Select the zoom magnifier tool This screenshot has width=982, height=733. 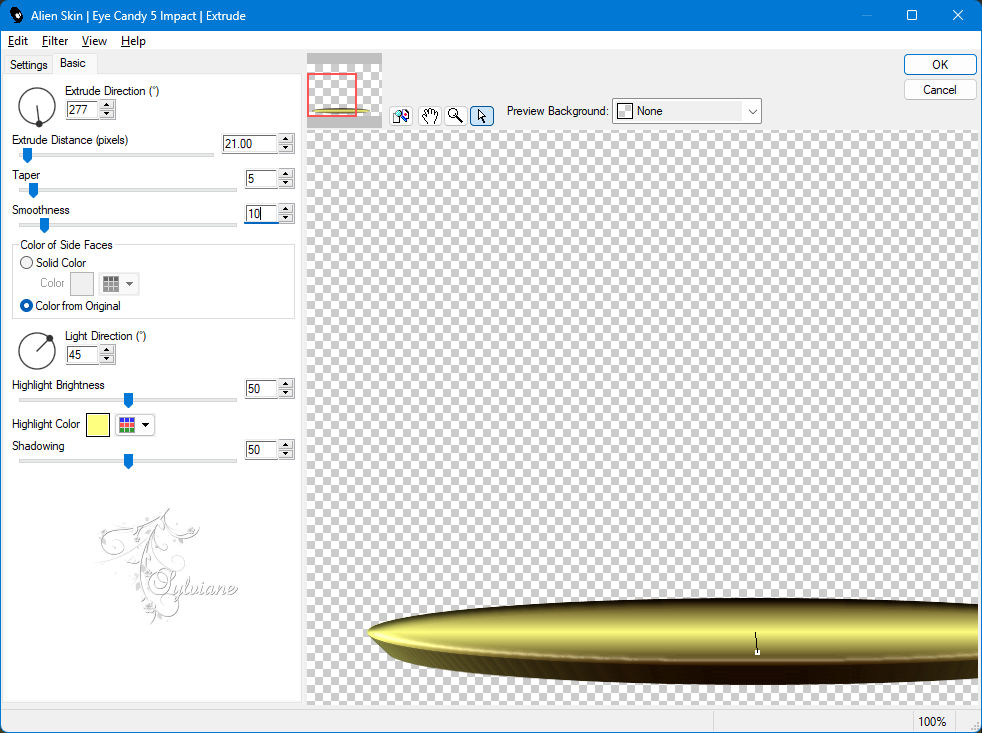pyautogui.click(x=455, y=116)
